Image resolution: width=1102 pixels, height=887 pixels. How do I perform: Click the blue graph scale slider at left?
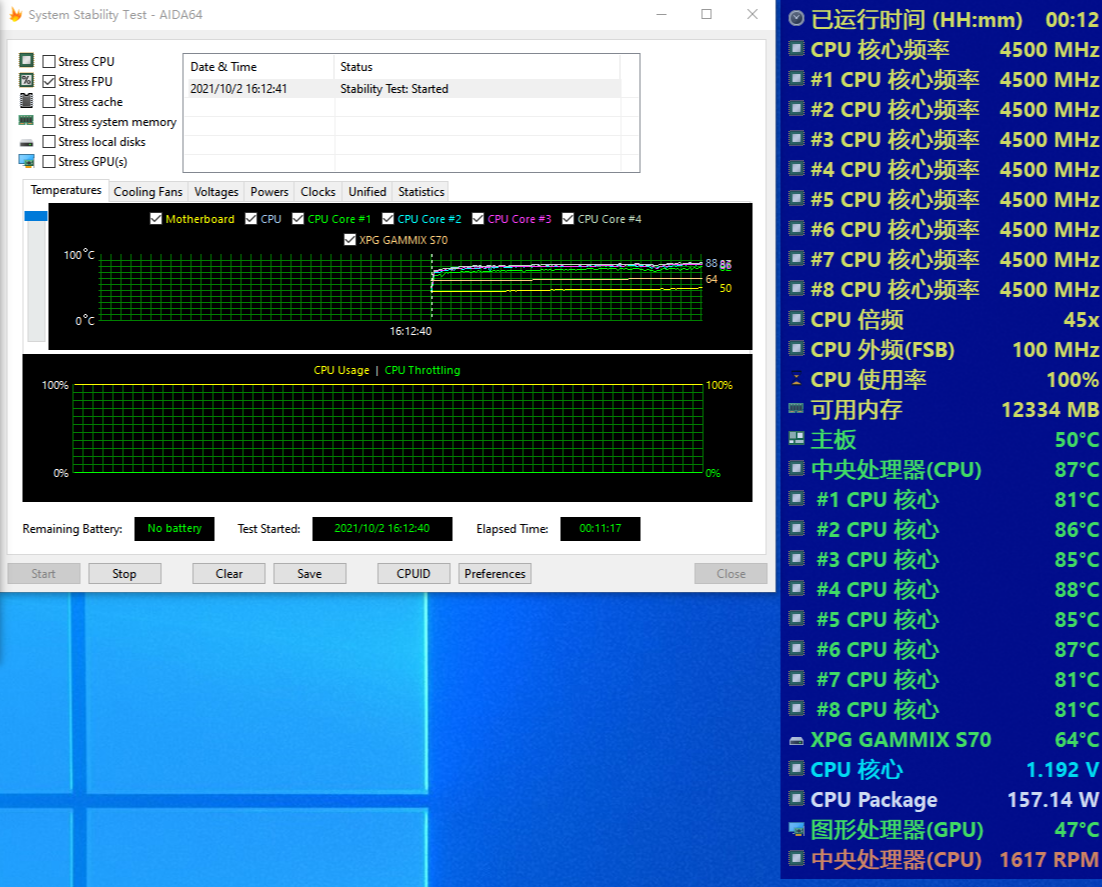[36, 216]
